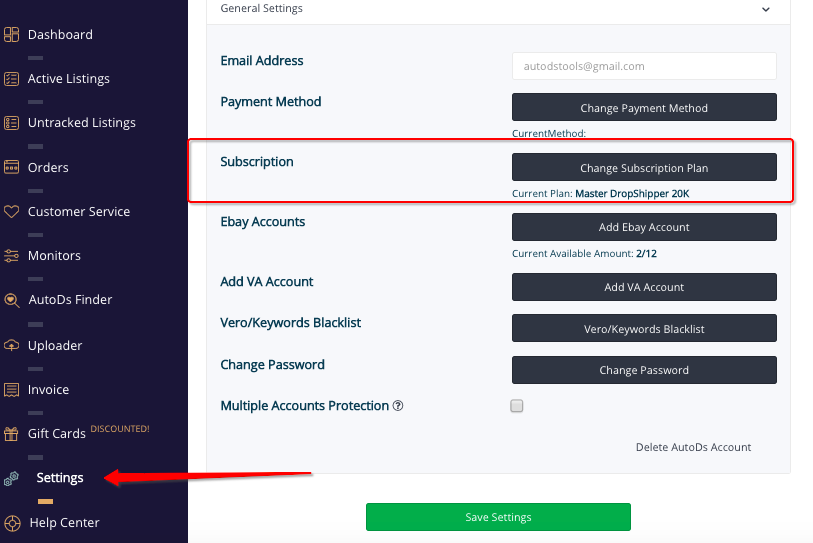Viewport: 813px width, 543px height.
Task: Click the Untracked Listings icon in sidebar
Action: (11, 123)
